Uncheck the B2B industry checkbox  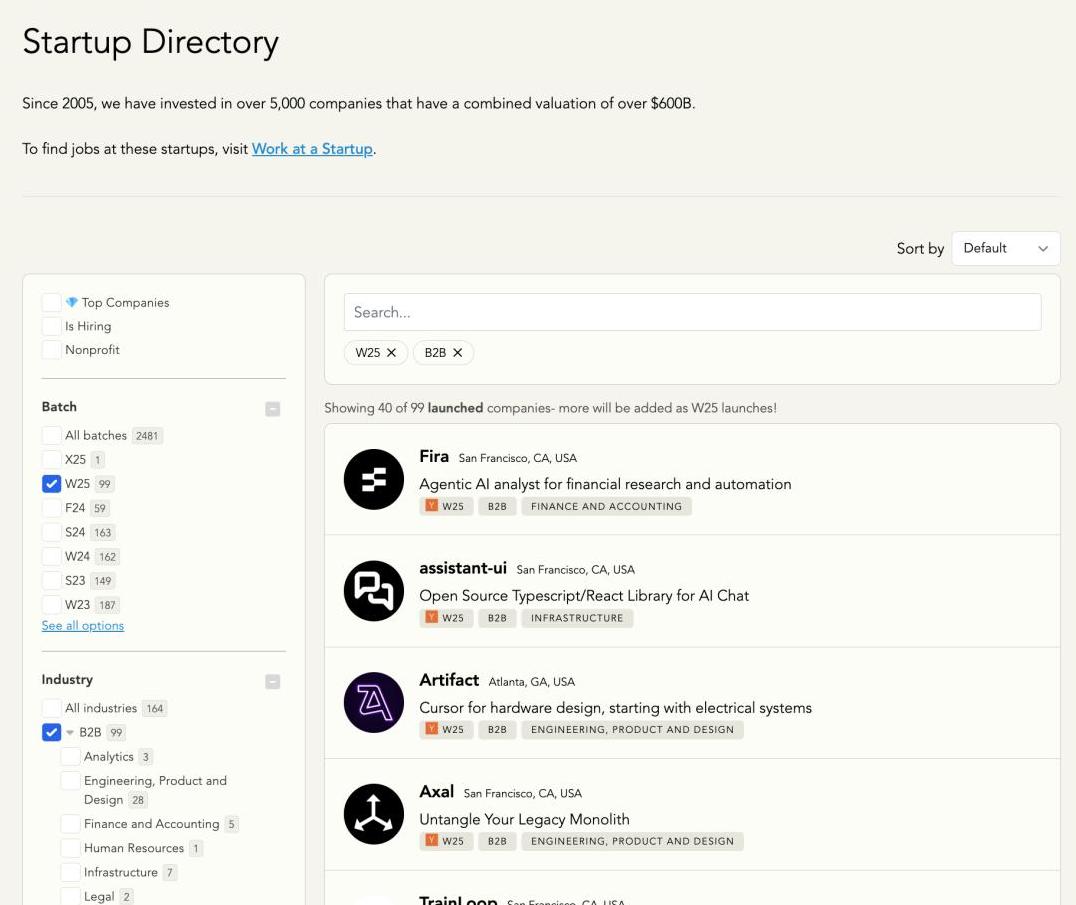[51, 732]
